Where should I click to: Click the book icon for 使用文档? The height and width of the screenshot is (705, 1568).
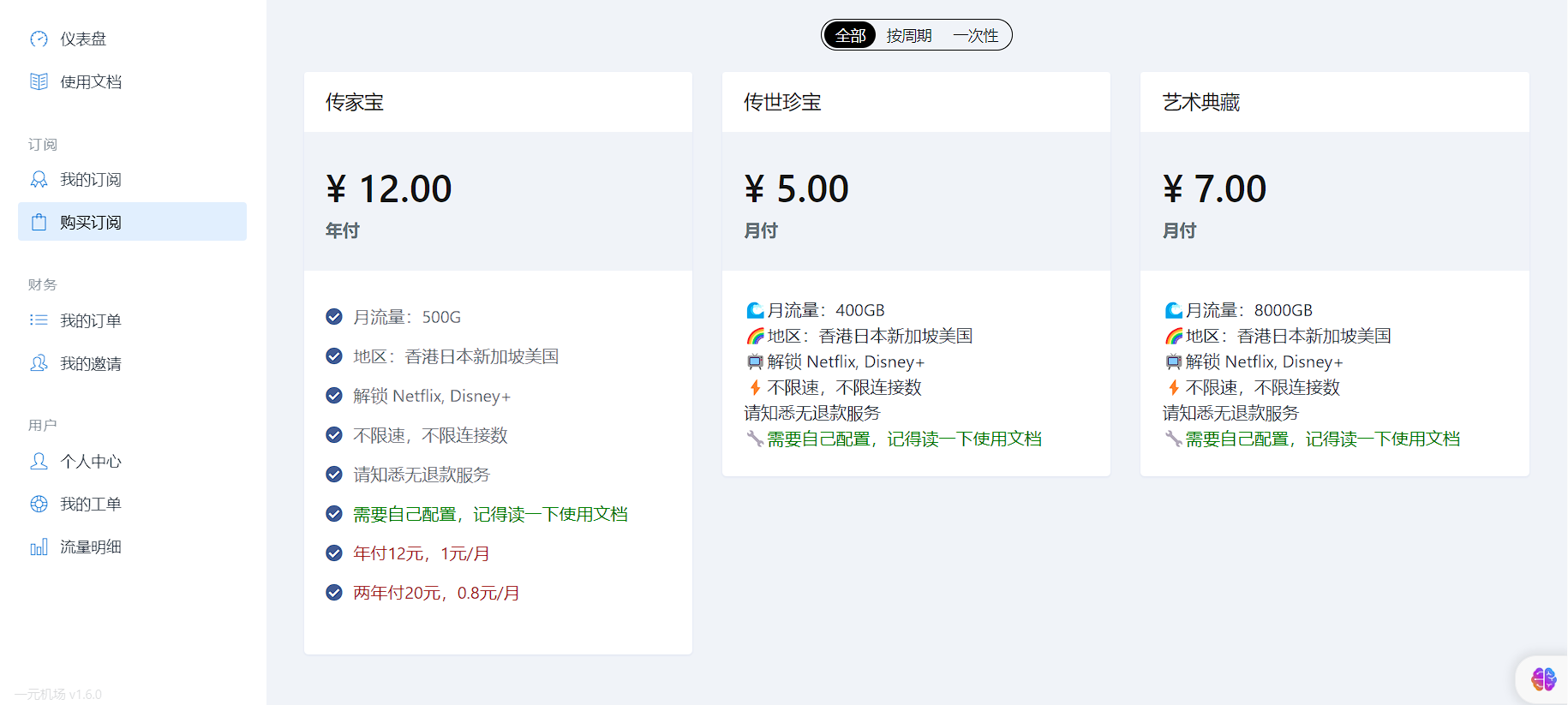click(39, 81)
